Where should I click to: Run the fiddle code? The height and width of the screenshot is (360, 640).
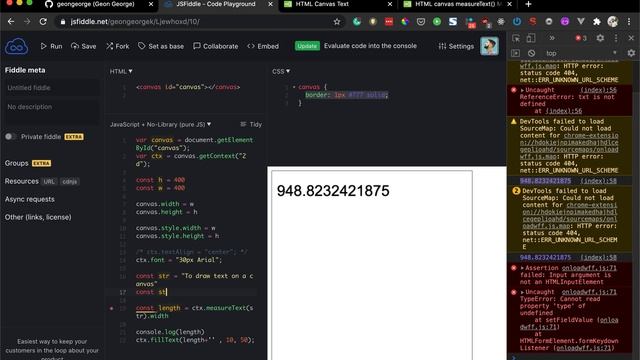click(x=51, y=46)
